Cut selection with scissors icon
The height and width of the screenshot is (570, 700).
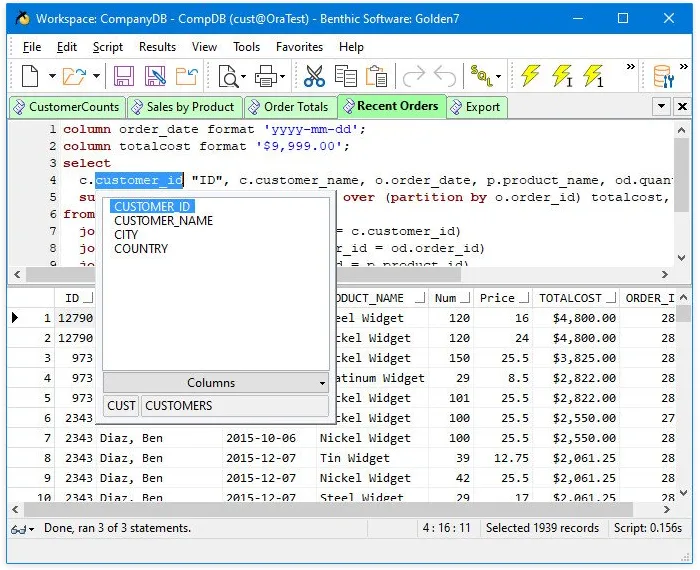coord(314,76)
